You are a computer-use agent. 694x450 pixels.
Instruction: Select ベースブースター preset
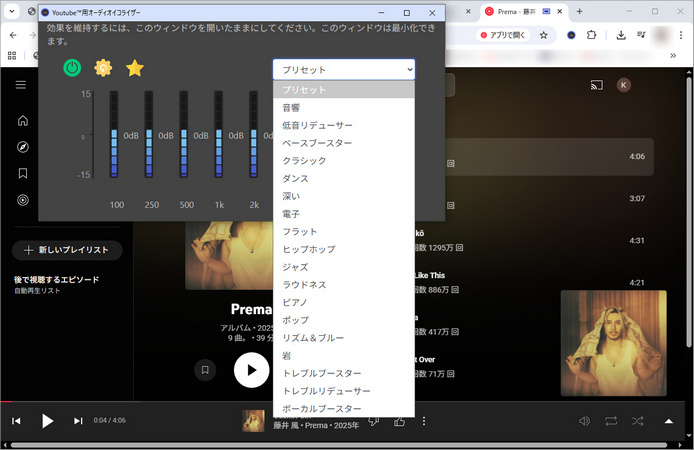click(x=344, y=143)
